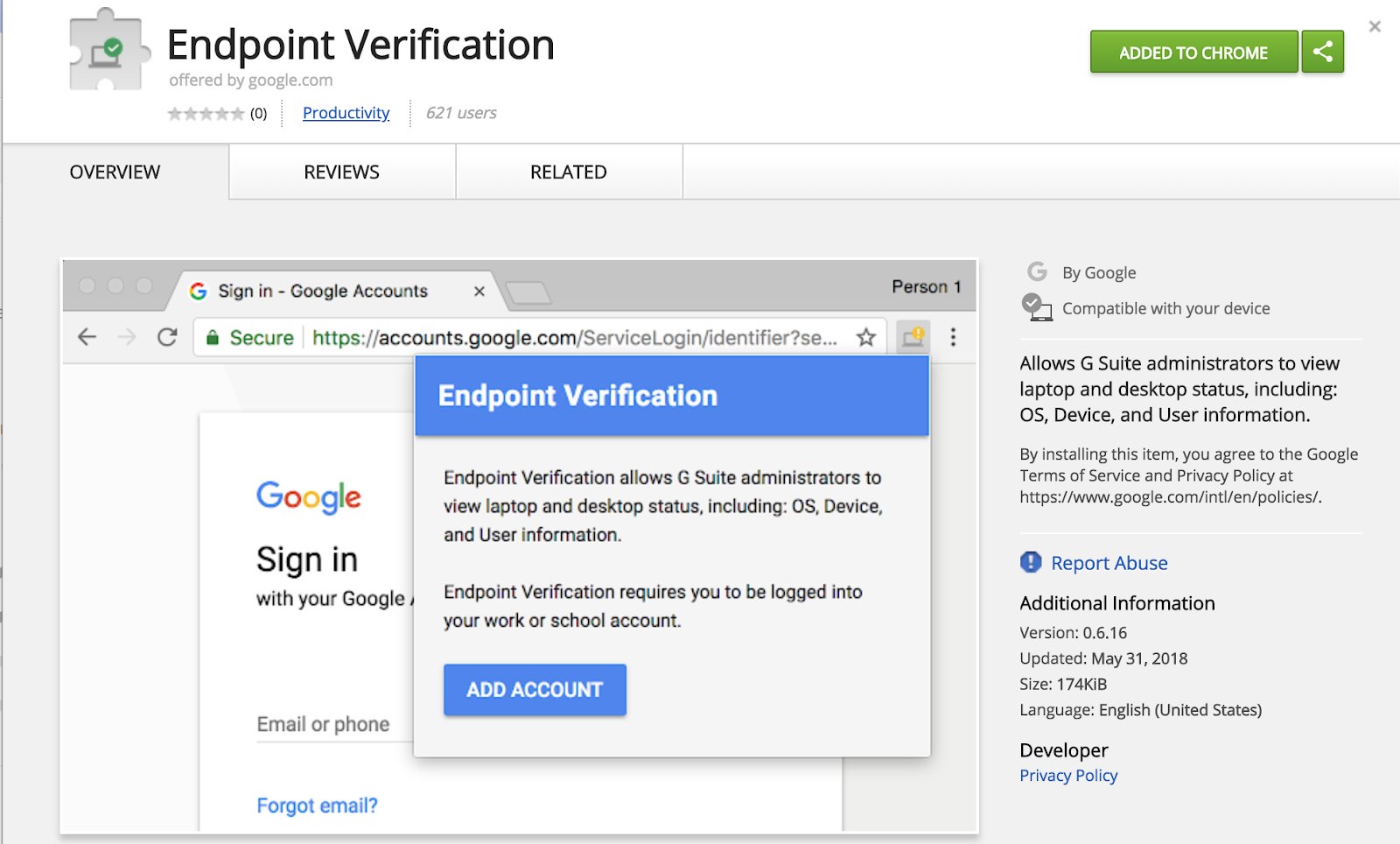Click the Google logo on sign-in page
The height and width of the screenshot is (844, 1400).
[308, 497]
